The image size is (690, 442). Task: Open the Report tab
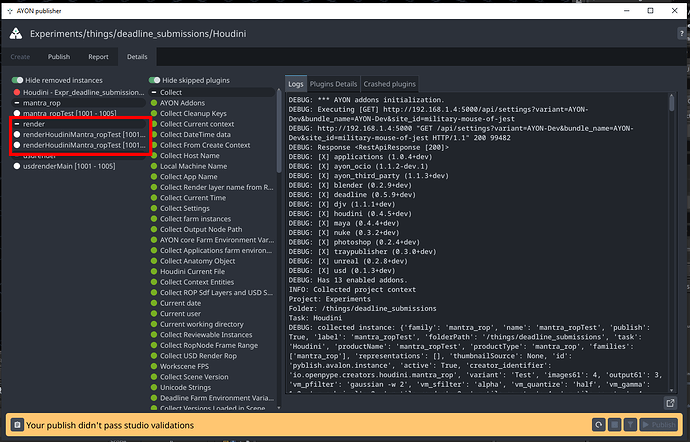coord(98,57)
